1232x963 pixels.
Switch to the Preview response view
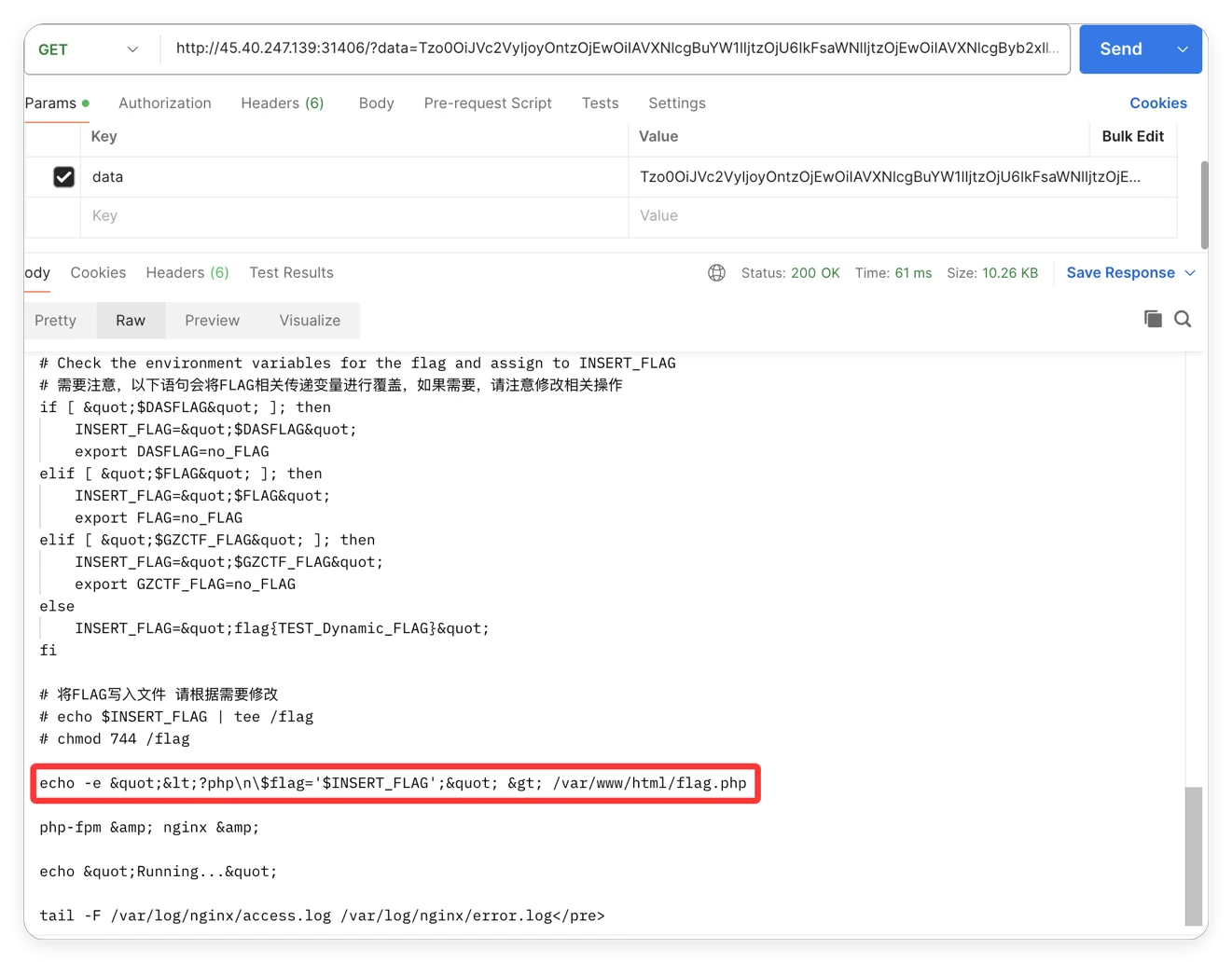[x=212, y=321]
